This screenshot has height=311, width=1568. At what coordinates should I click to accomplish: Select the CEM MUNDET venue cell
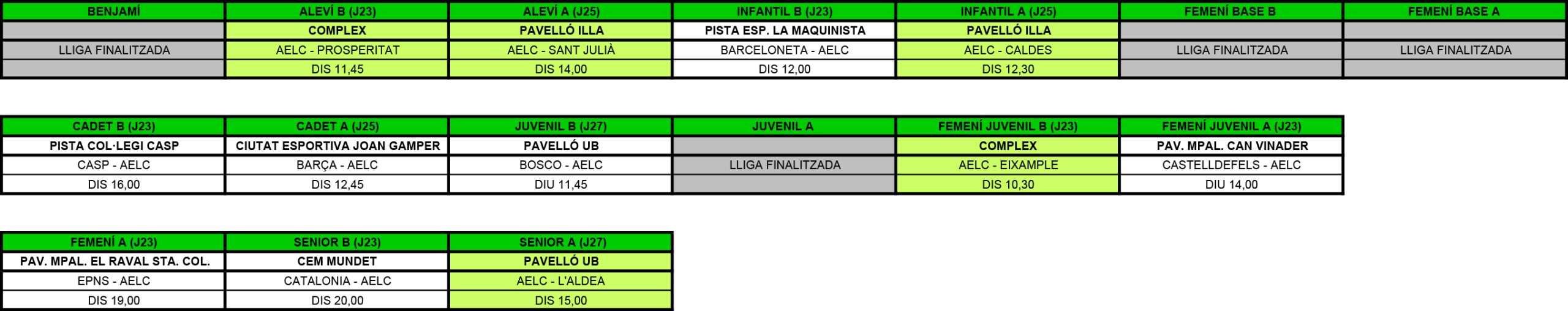point(337,261)
